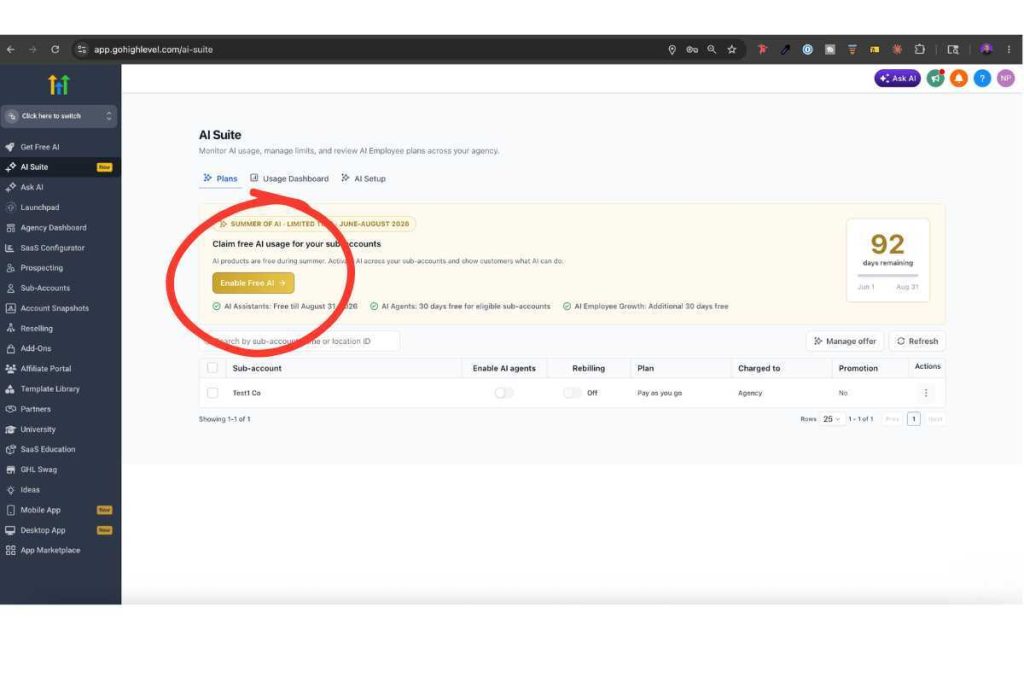
Task: Go to Launchpad in the sidebar
Action: (60, 208)
